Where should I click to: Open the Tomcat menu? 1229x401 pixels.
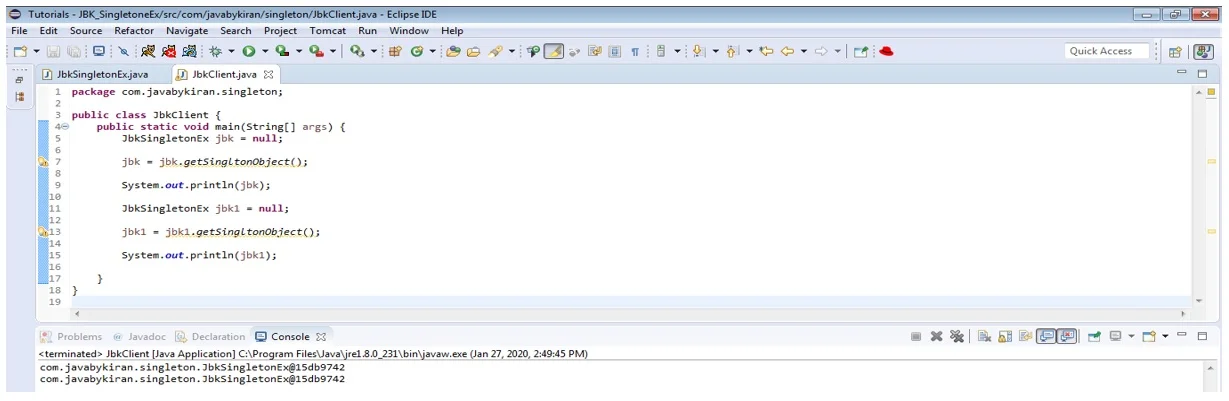(x=328, y=31)
